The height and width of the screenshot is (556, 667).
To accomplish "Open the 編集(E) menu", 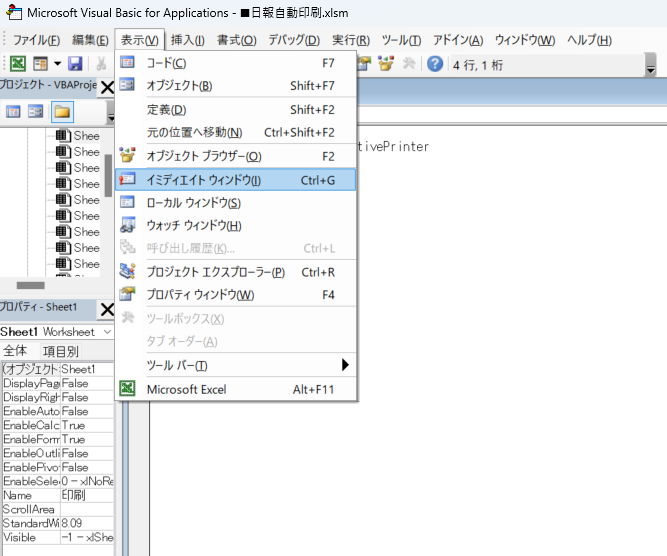I will [90, 40].
